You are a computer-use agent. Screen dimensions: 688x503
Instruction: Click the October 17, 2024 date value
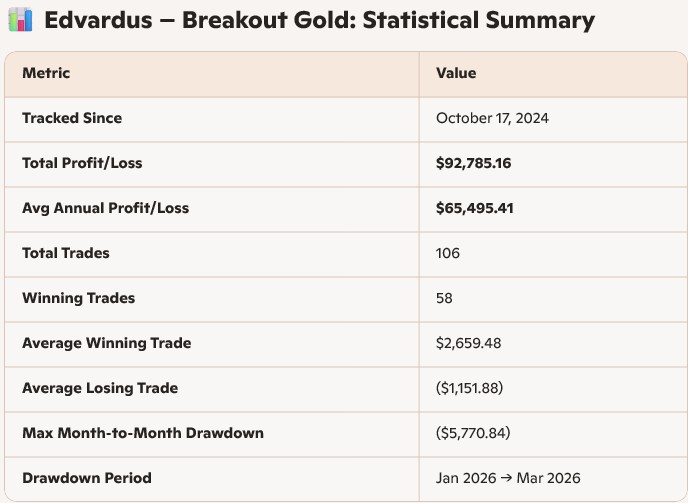click(492, 118)
